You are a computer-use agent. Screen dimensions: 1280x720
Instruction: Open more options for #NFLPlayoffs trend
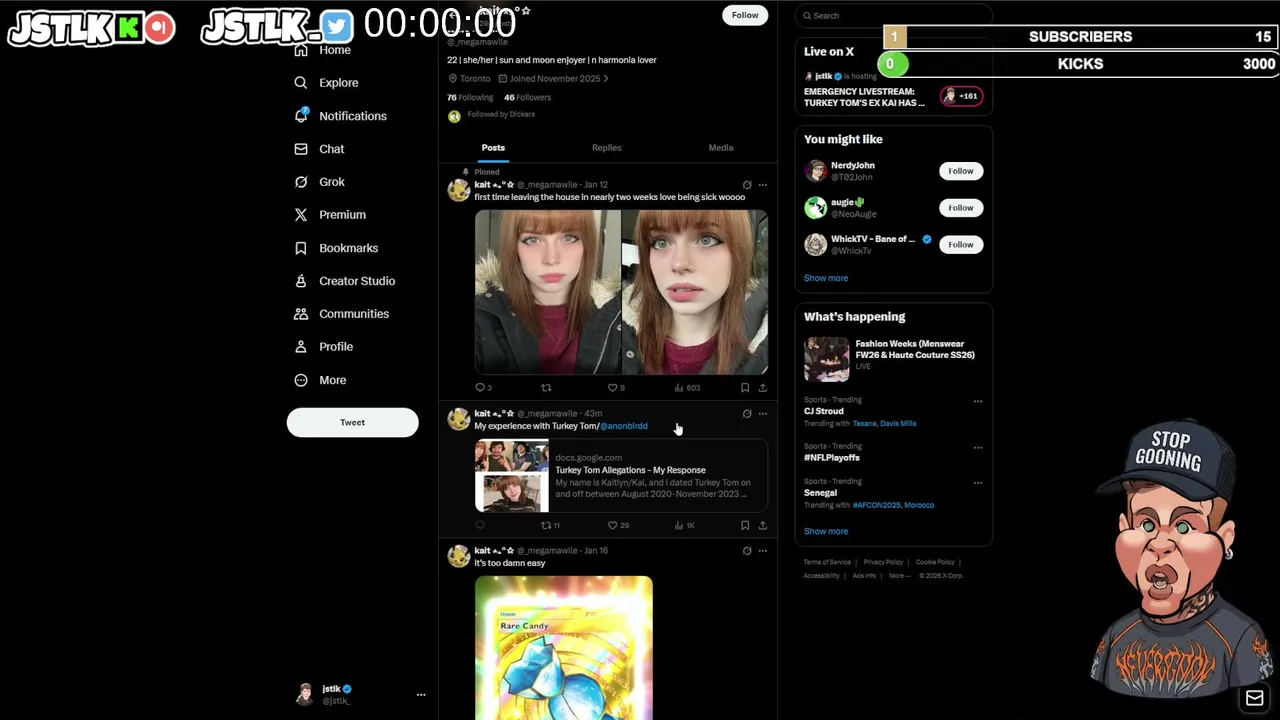point(978,447)
